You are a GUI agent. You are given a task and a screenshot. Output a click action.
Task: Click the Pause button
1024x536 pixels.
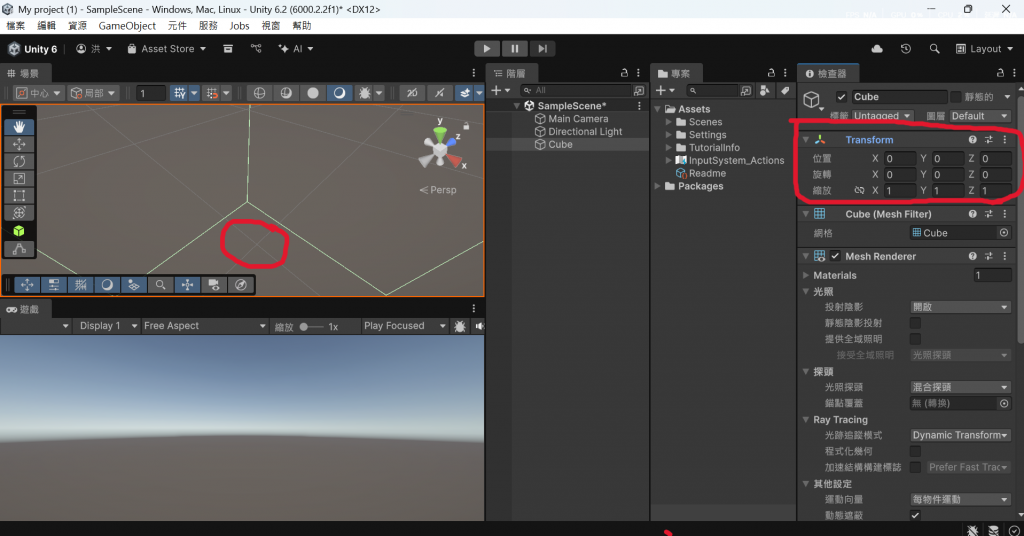pyautogui.click(x=515, y=49)
